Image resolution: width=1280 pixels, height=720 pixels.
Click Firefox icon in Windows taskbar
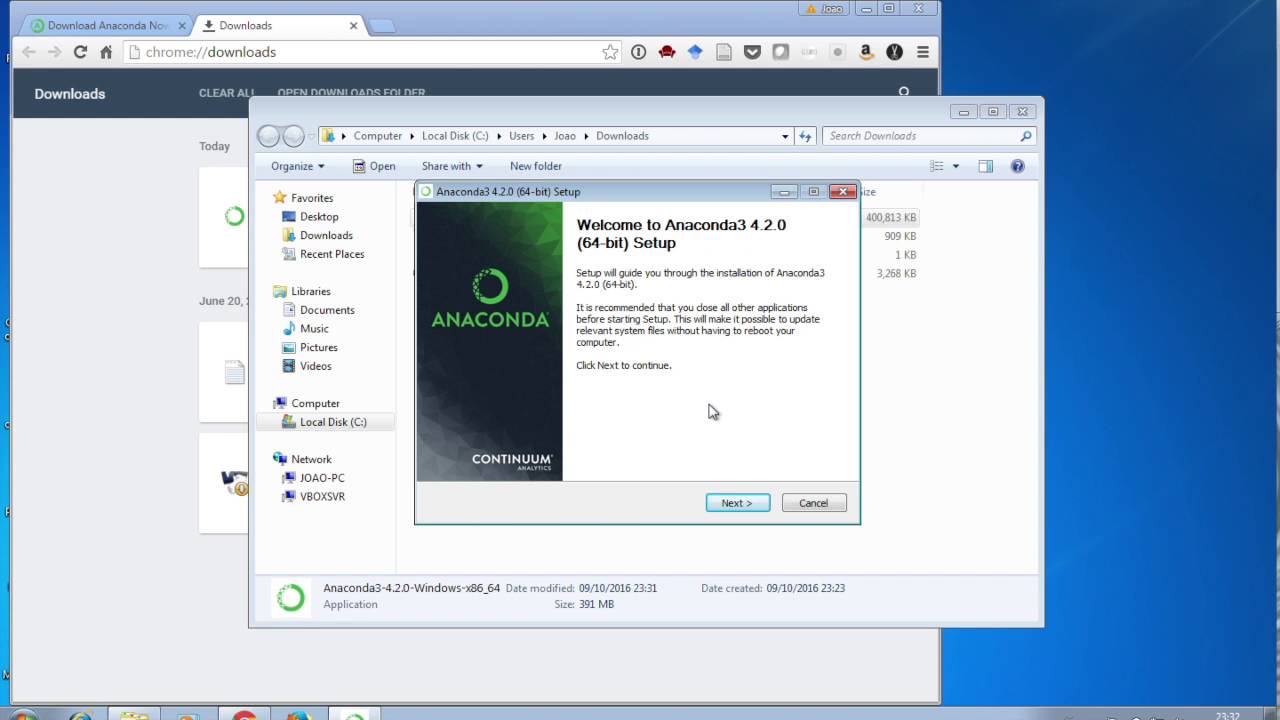pyautogui.click(x=298, y=715)
